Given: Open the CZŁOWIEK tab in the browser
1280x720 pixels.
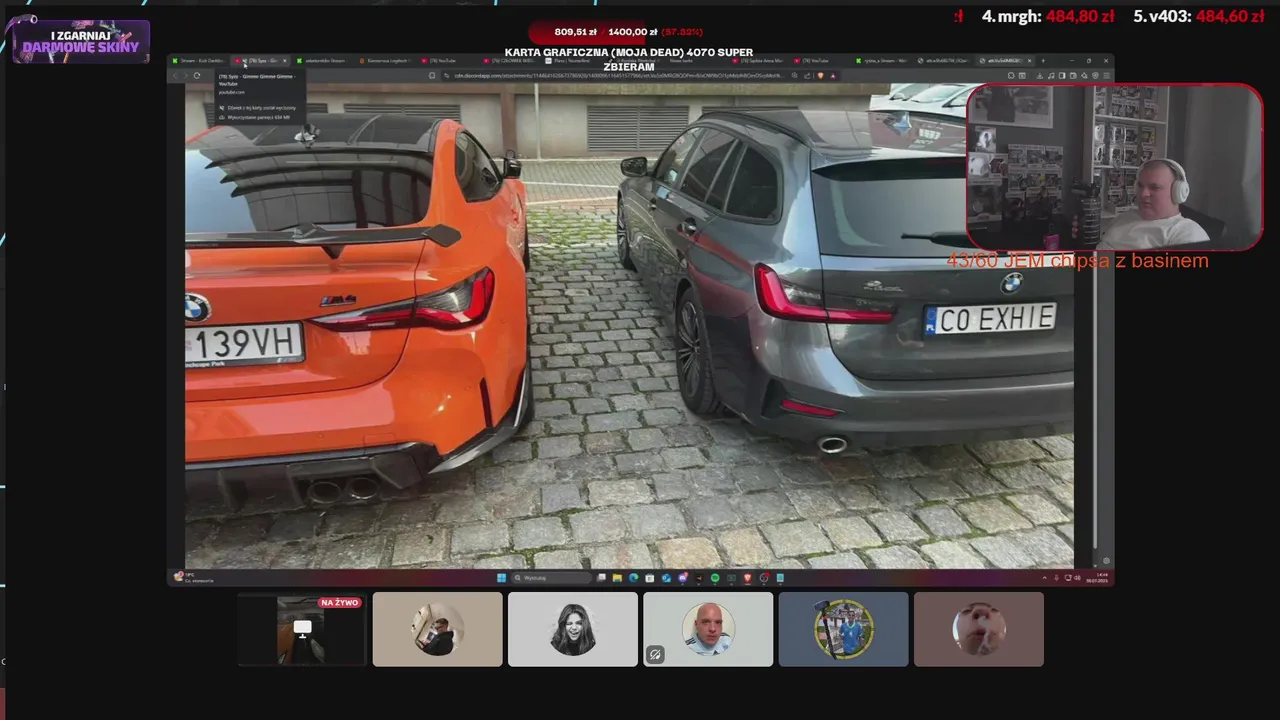Looking at the screenshot, I should [x=510, y=61].
